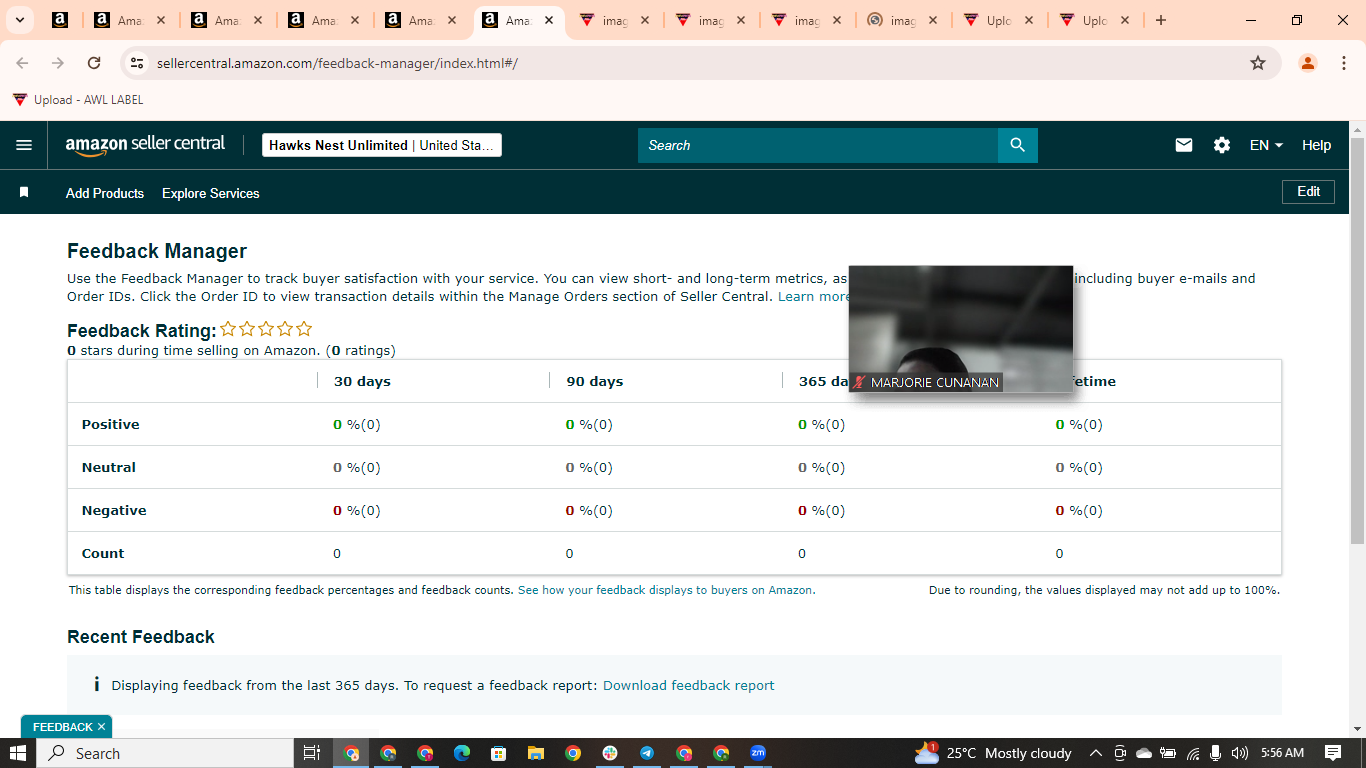The width and height of the screenshot is (1366, 768).
Task: Click the "Feedback Manager" heading
Action: point(157,251)
